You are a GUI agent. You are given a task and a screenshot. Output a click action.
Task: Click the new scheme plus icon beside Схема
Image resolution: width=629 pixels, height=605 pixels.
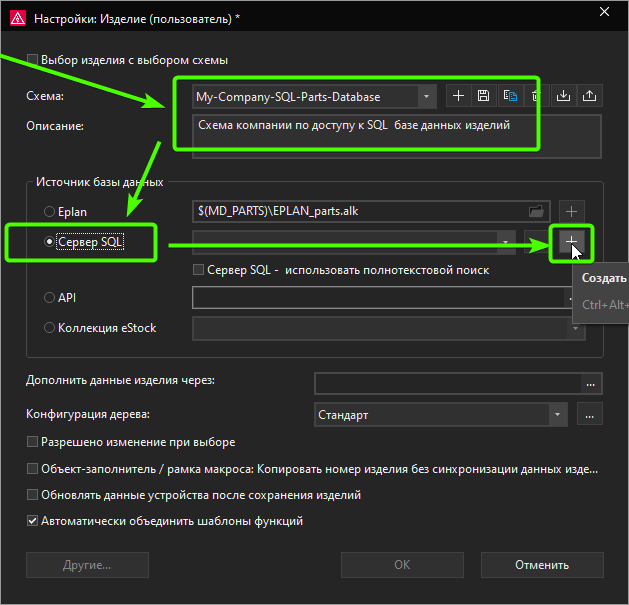click(459, 96)
